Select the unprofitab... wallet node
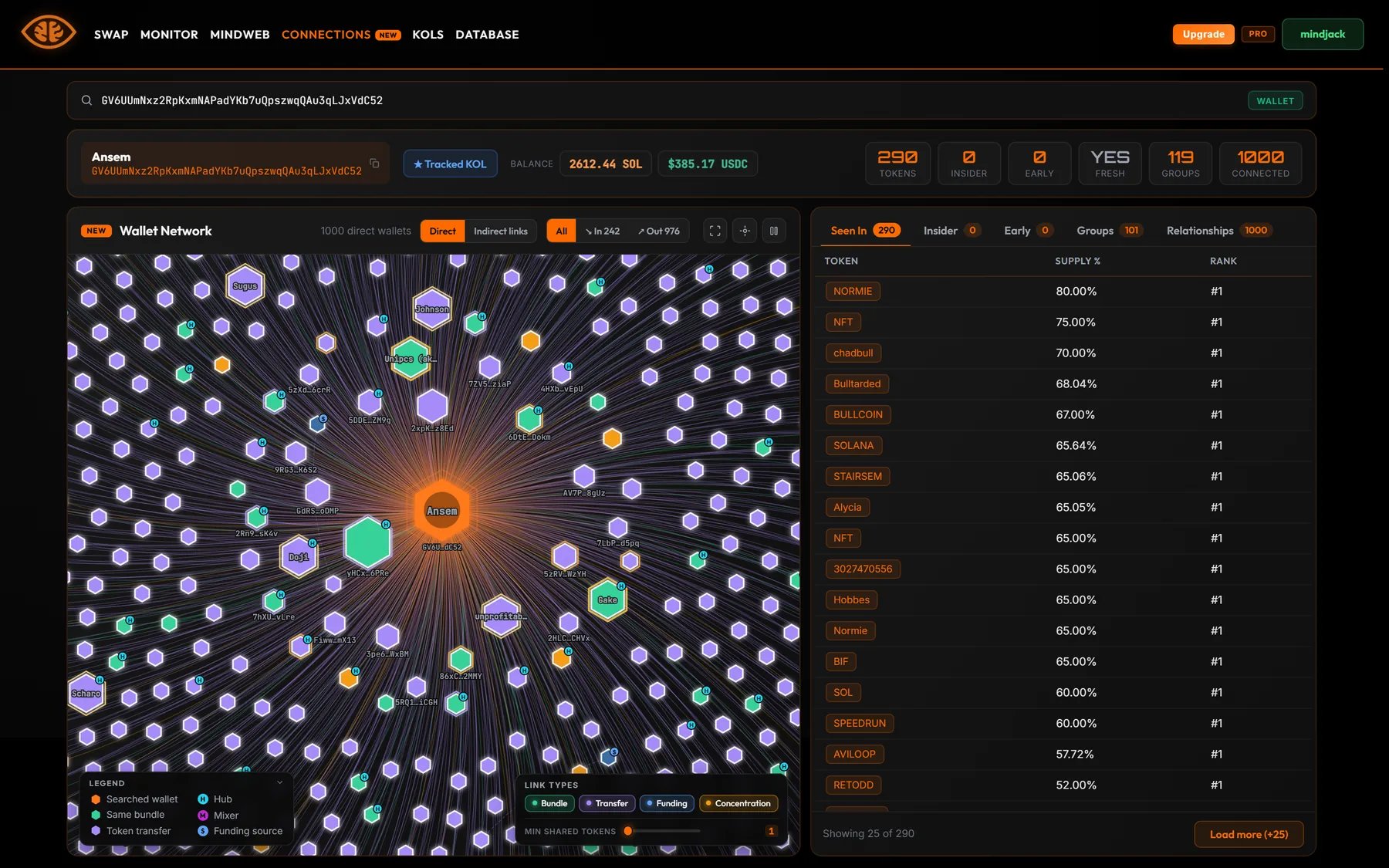 click(501, 616)
